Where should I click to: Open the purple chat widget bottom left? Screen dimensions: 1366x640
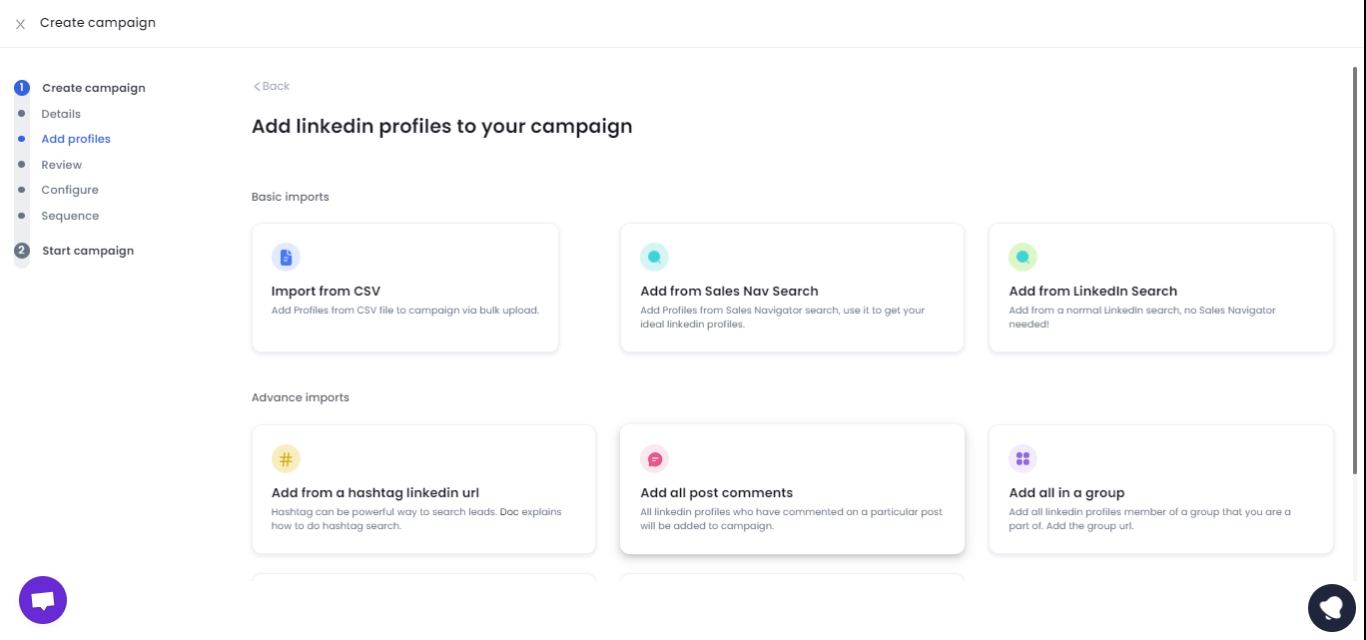coord(42,599)
